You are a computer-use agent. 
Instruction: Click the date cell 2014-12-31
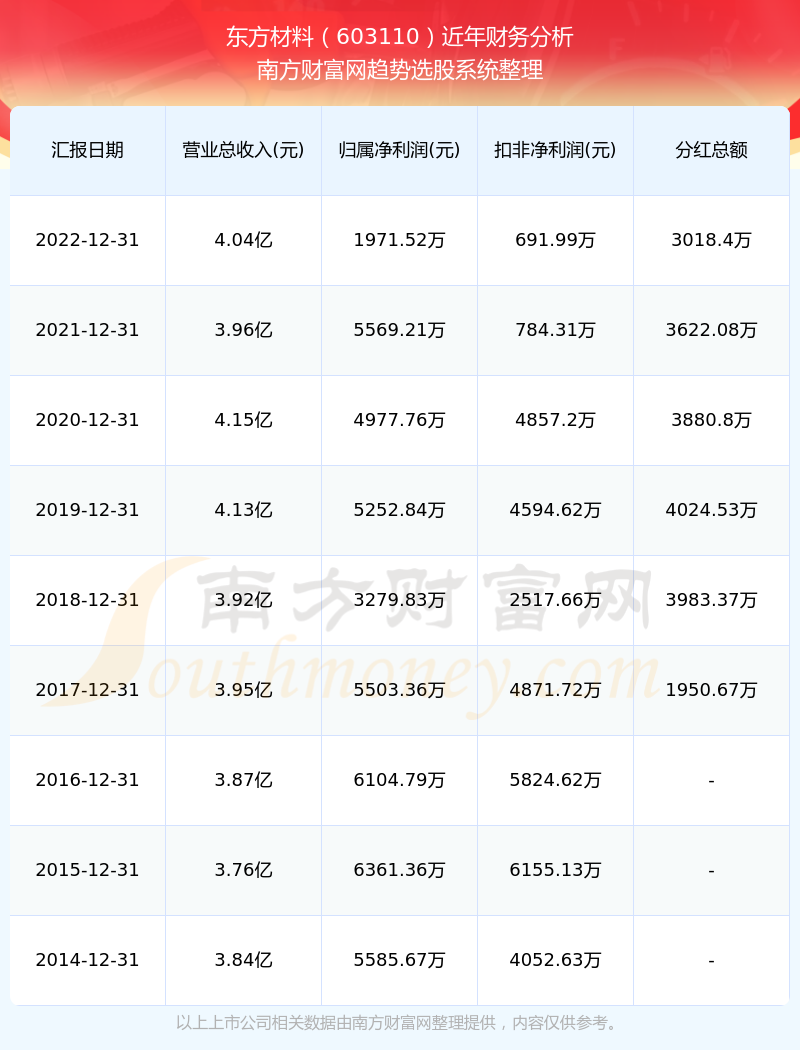pyautogui.click(x=88, y=960)
